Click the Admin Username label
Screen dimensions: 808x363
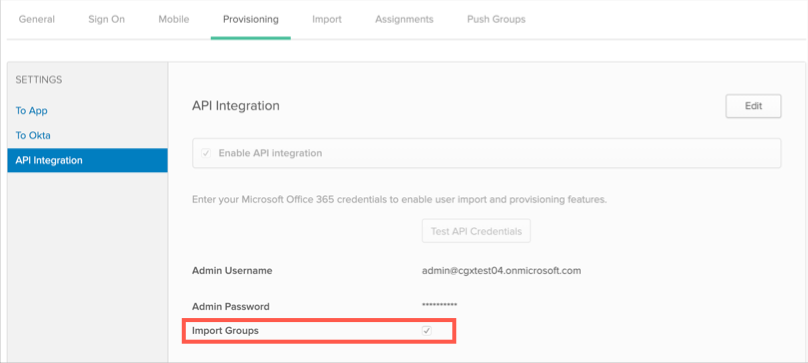pos(232,271)
